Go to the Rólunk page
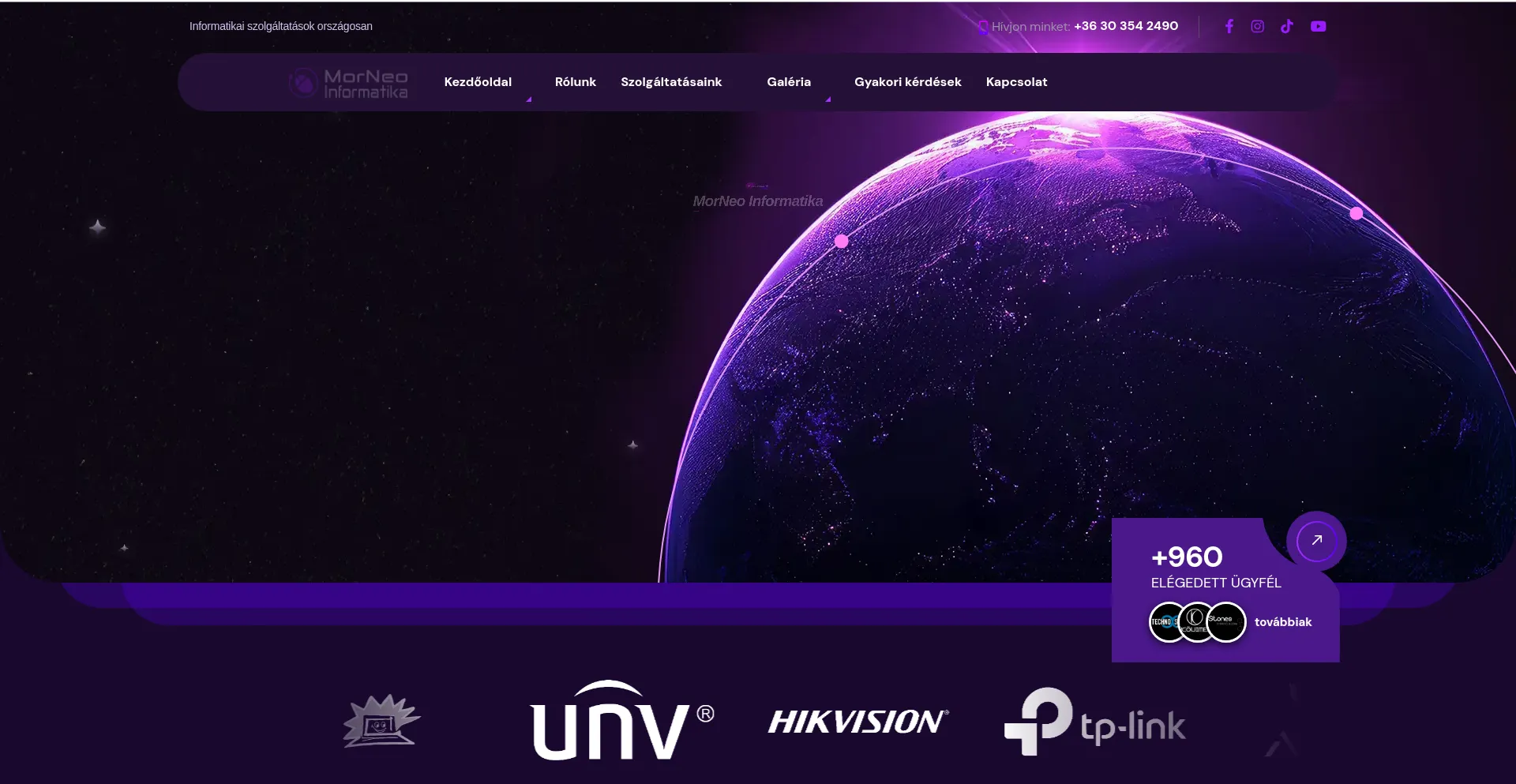This screenshot has height=784, width=1516. (x=575, y=82)
